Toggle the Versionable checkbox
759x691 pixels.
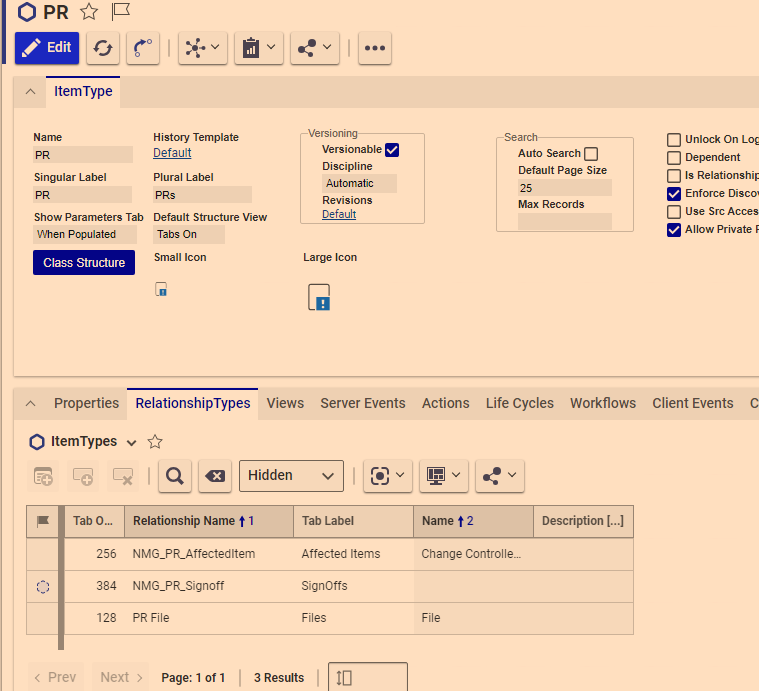392,150
